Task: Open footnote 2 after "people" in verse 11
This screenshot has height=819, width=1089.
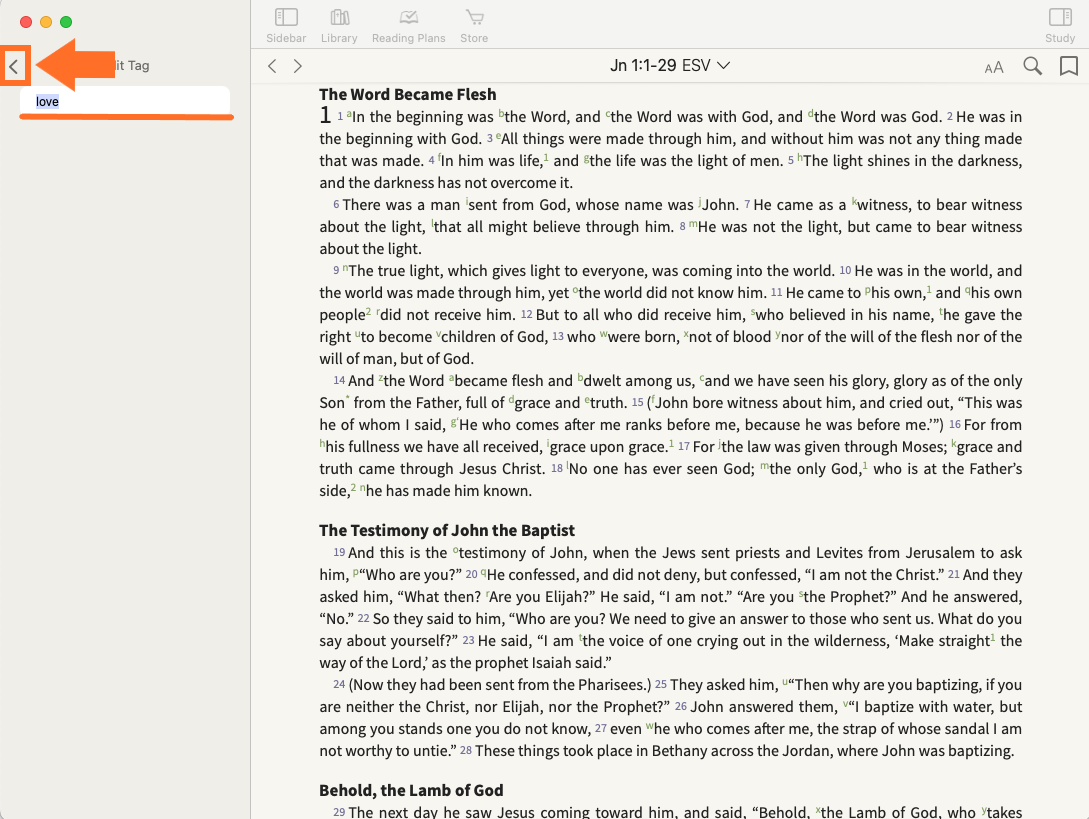Action: pyautogui.click(x=369, y=312)
